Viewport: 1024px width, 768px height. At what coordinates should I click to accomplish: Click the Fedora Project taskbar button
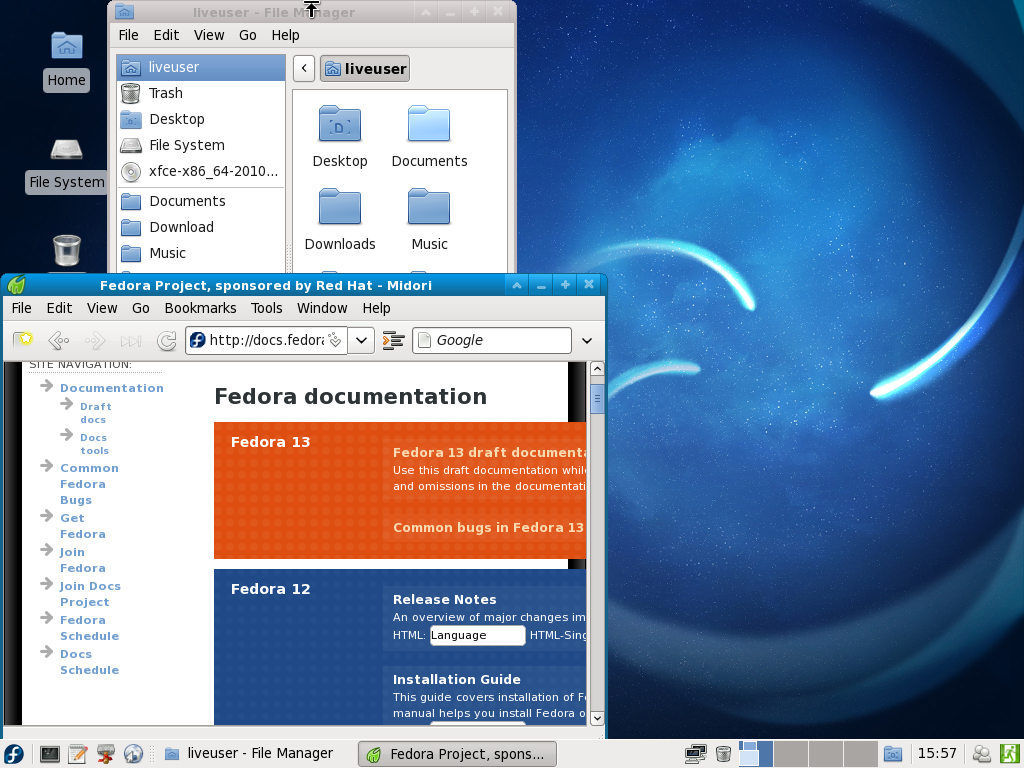click(x=457, y=754)
